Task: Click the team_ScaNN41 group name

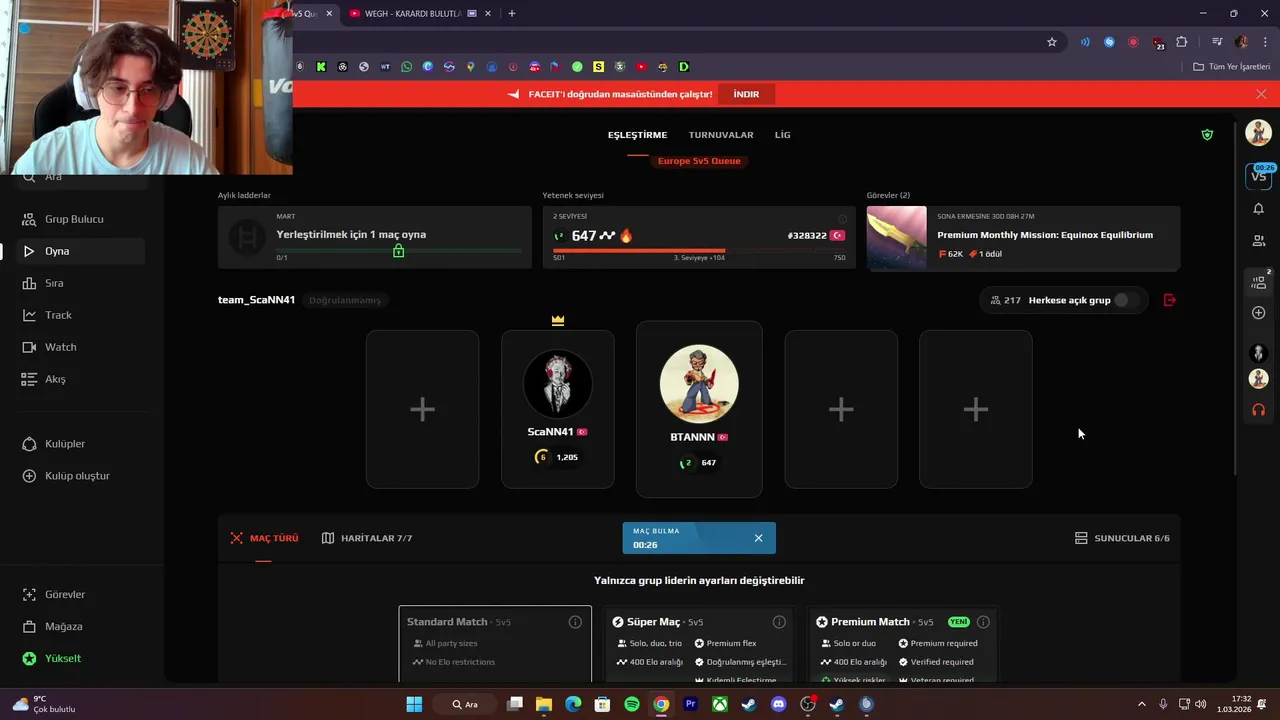Action: click(256, 300)
